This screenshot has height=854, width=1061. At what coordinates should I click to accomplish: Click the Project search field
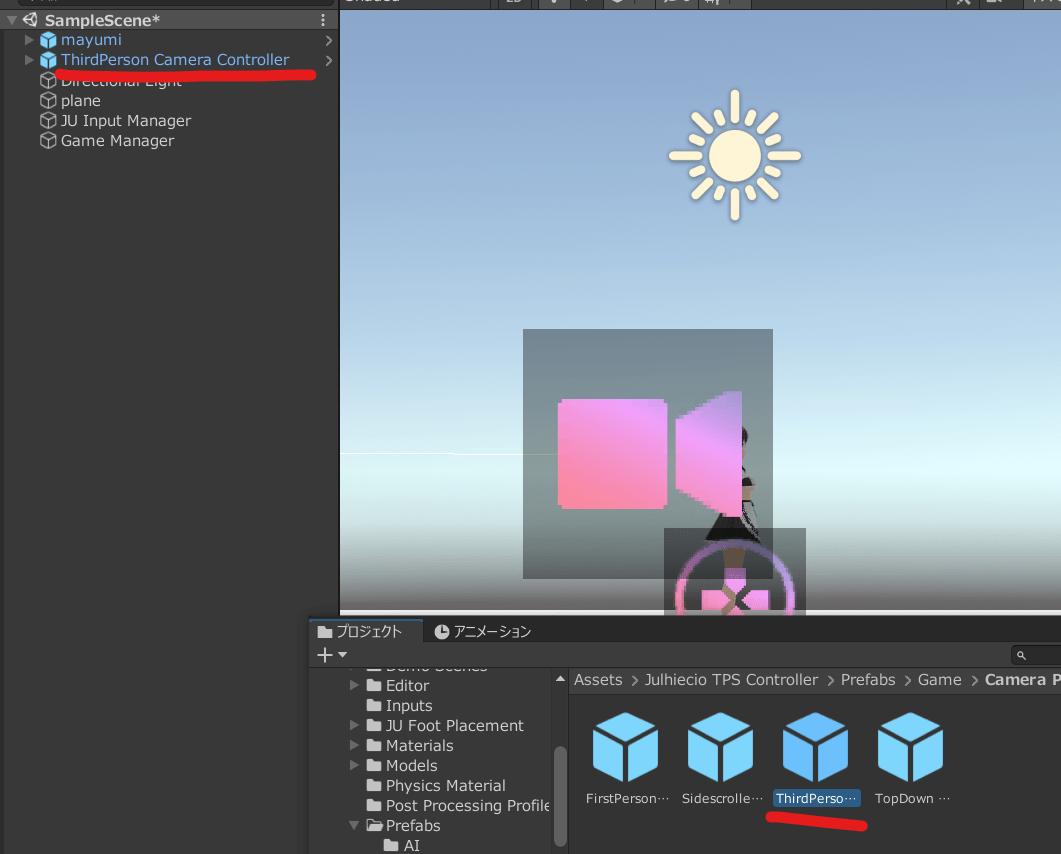(x=1036, y=655)
